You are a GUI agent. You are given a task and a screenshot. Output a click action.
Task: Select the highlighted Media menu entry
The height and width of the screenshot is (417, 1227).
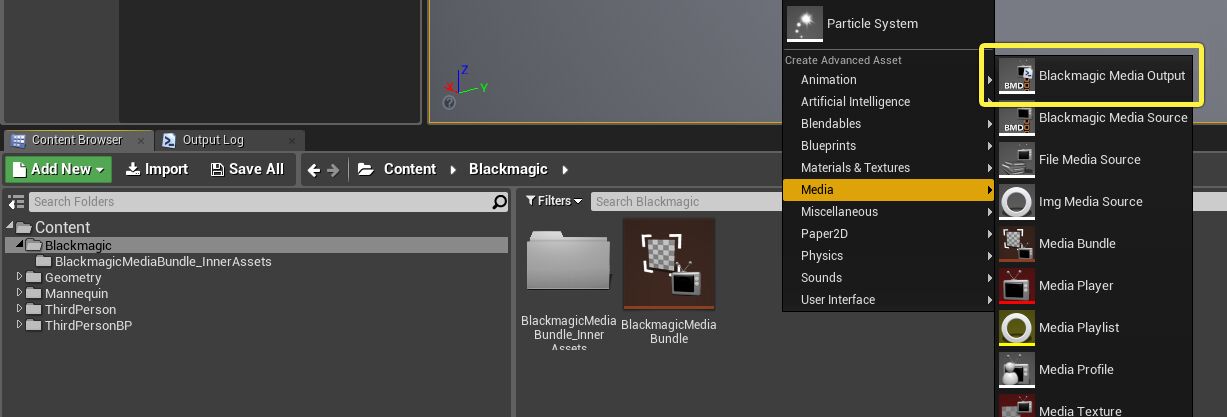(888, 190)
